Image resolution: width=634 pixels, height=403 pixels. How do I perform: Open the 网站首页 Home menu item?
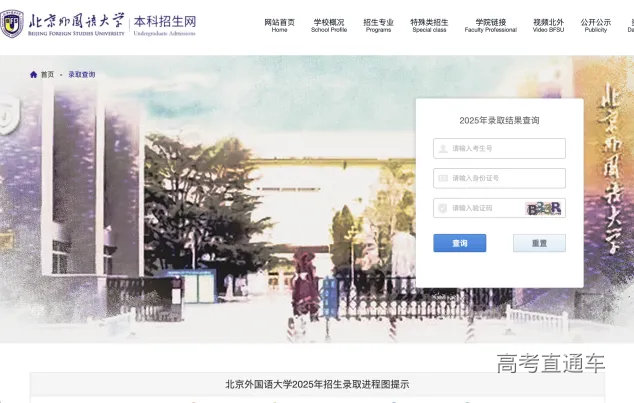click(279, 25)
